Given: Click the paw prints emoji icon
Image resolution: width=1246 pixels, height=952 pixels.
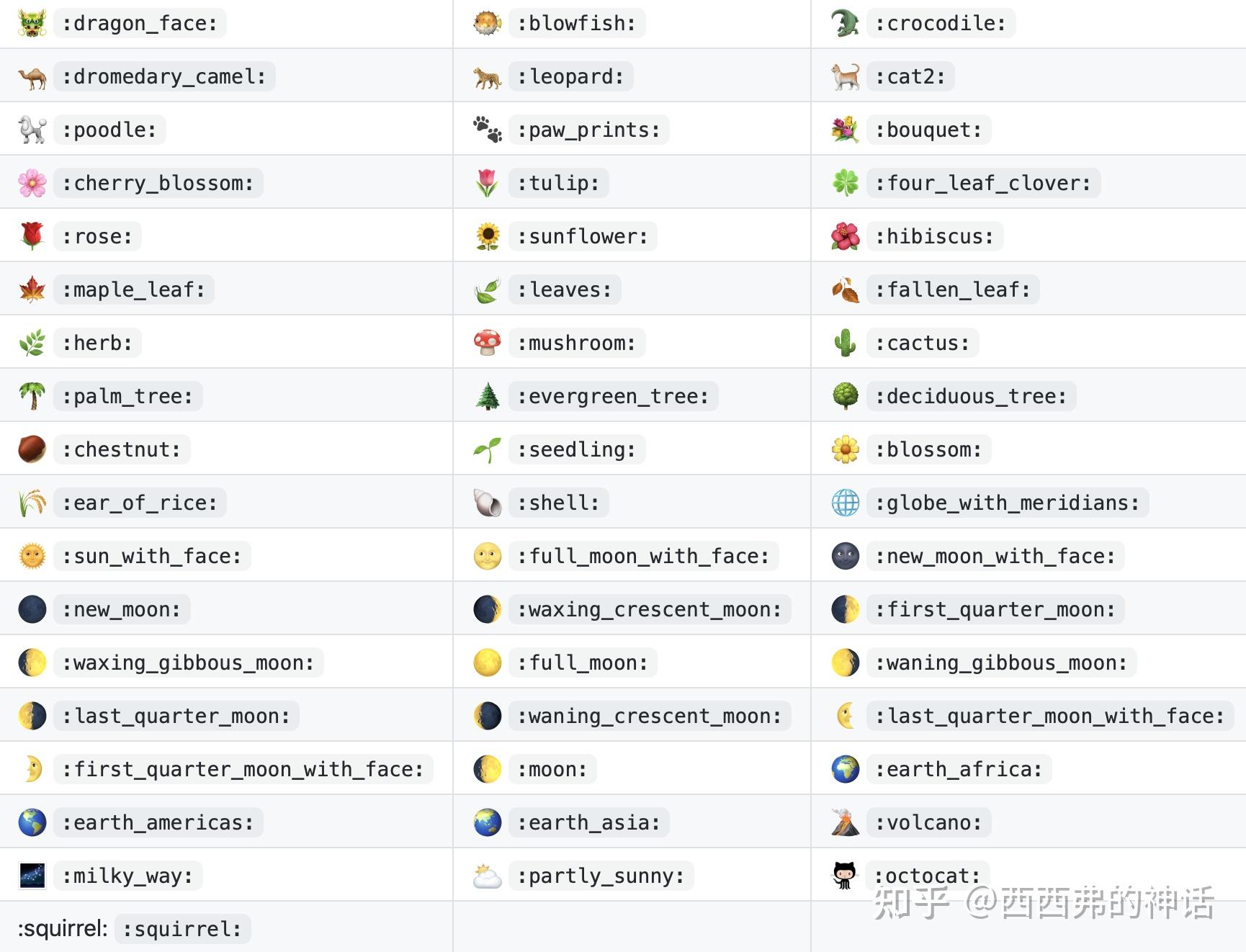Looking at the screenshot, I should tap(487, 130).
